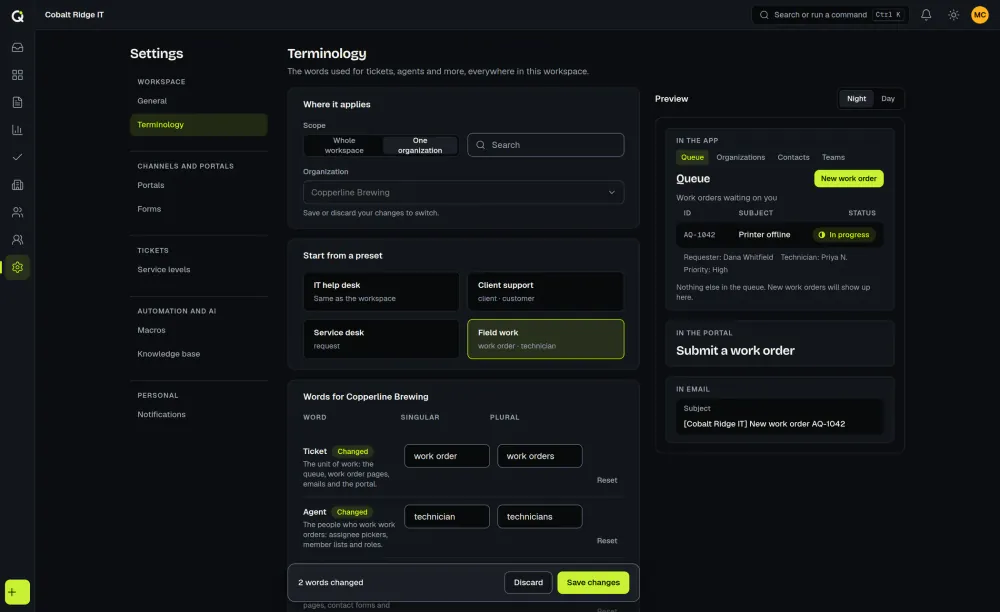
Task: Choose the Client support preset
Action: (x=546, y=291)
